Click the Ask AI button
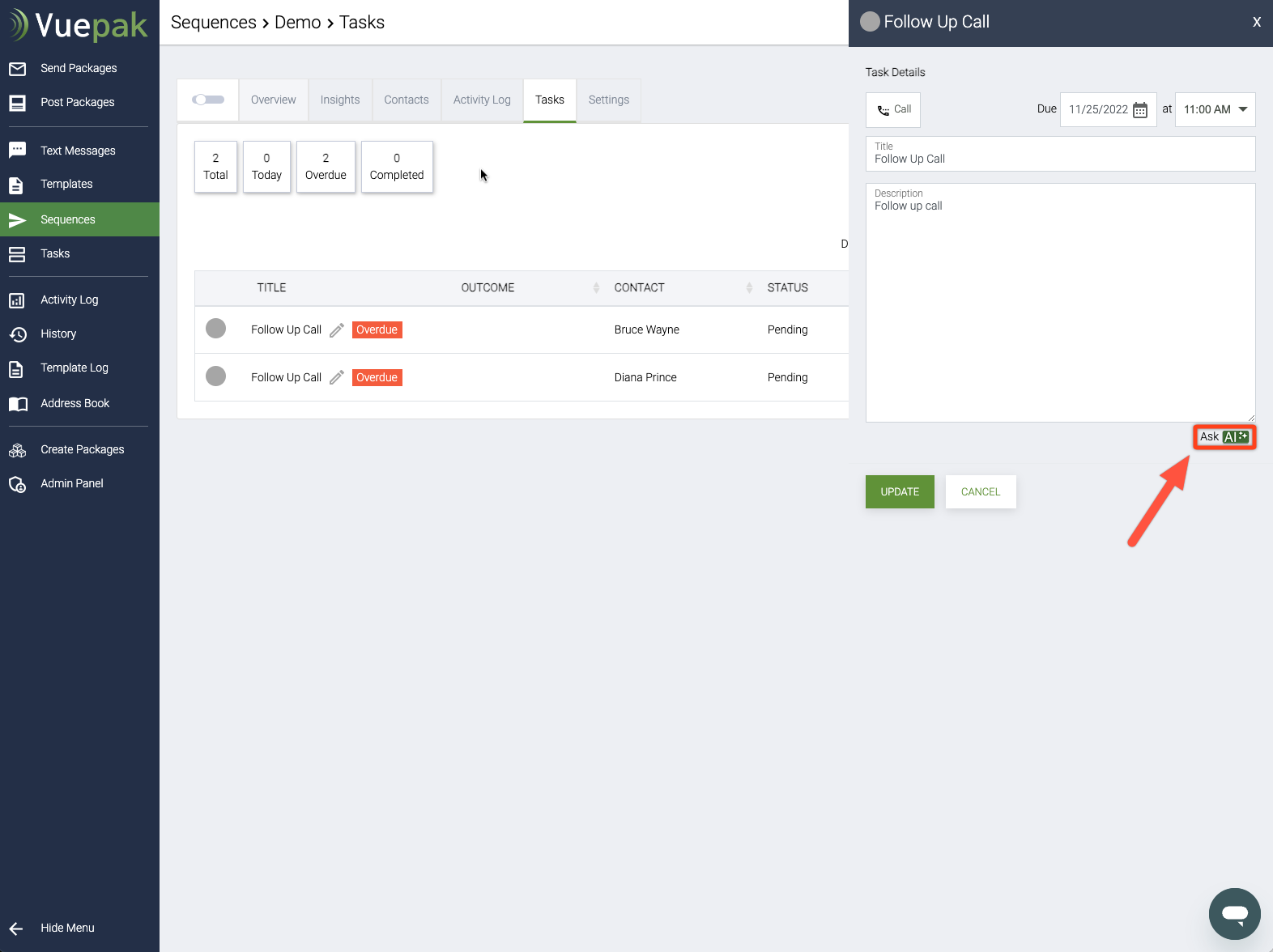 pos(1224,437)
